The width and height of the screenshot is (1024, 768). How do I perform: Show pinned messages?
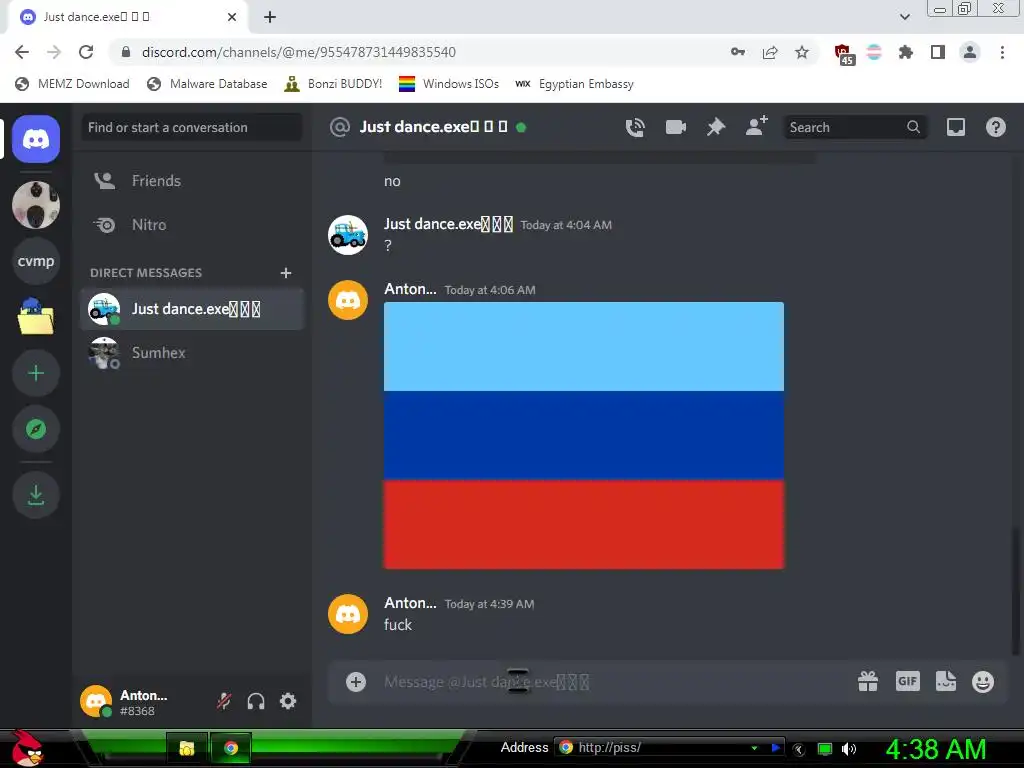716,127
